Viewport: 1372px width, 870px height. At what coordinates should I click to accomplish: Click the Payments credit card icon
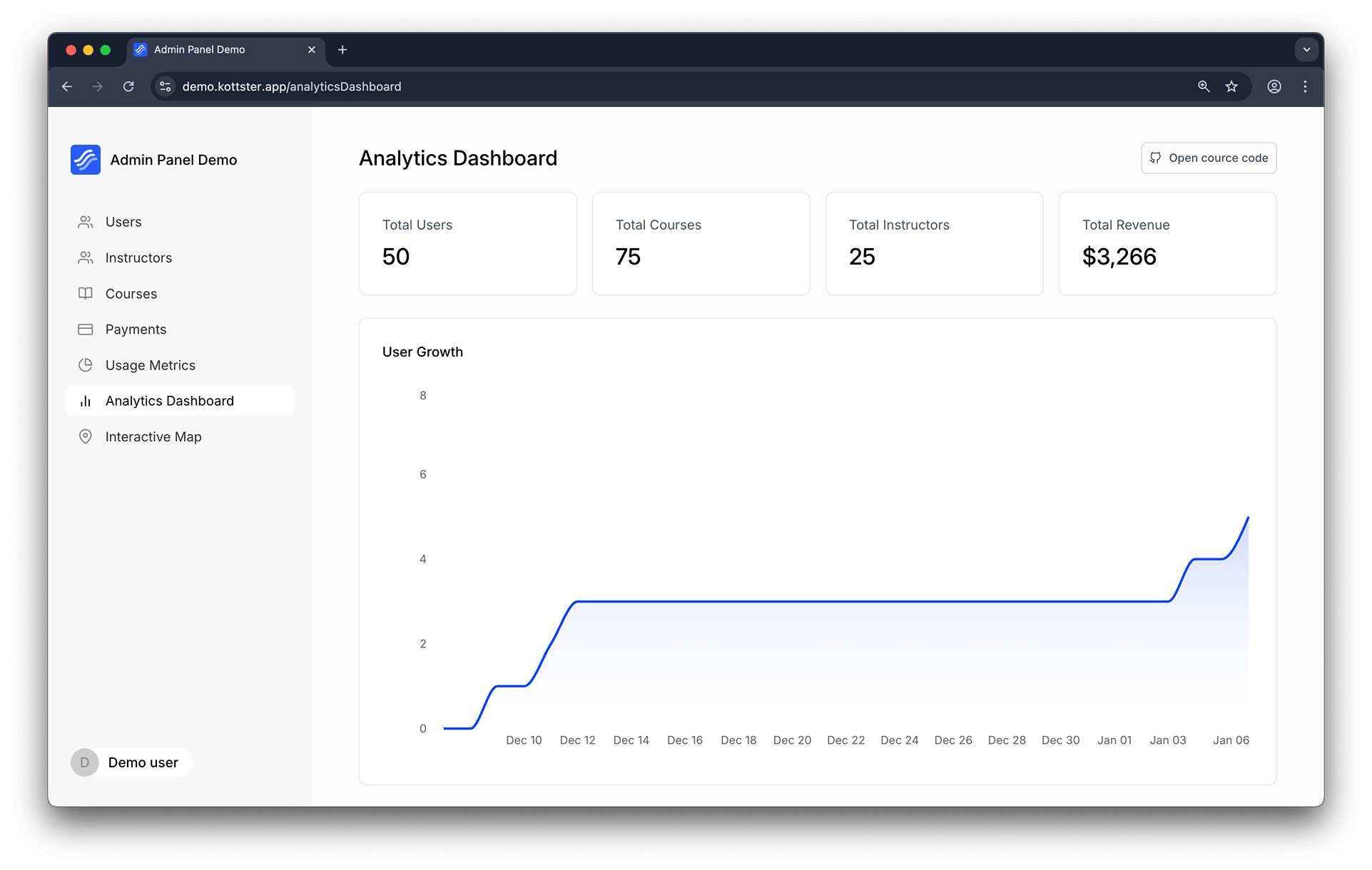tap(86, 329)
